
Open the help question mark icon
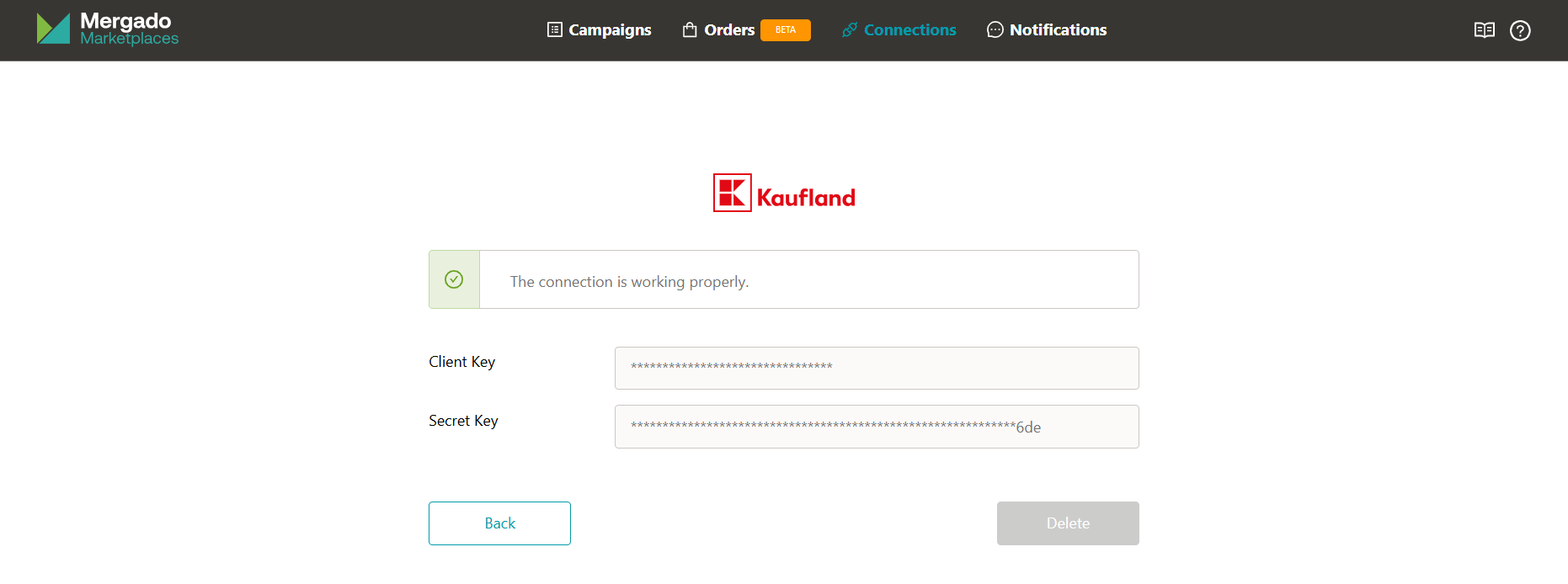[x=1520, y=30]
